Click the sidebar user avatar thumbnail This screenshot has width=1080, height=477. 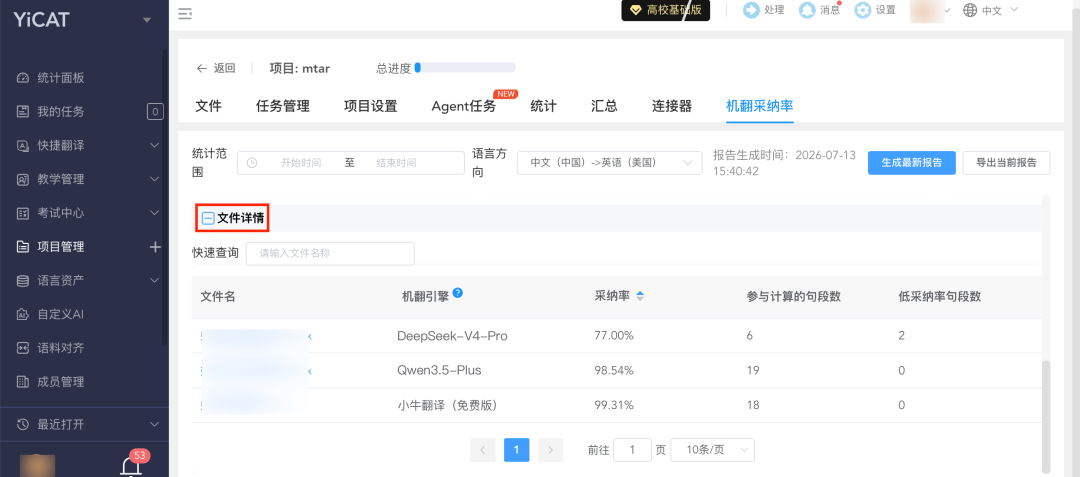[37, 465]
